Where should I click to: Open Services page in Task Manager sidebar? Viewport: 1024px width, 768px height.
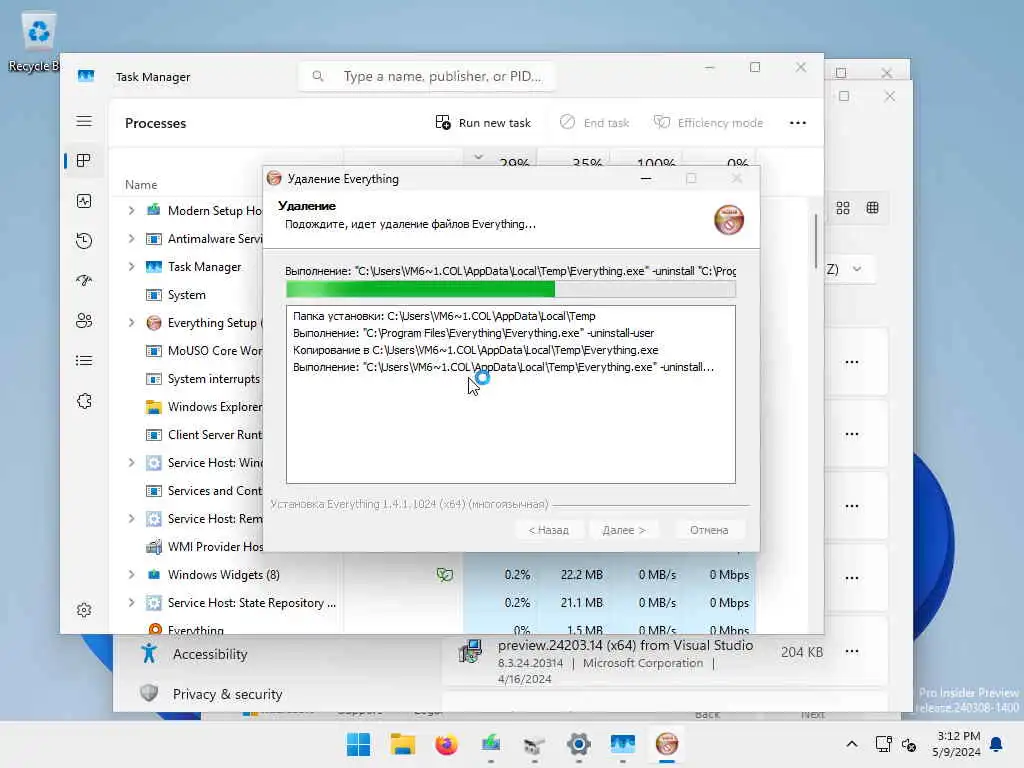pyautogui.click(x=84, y=401)
